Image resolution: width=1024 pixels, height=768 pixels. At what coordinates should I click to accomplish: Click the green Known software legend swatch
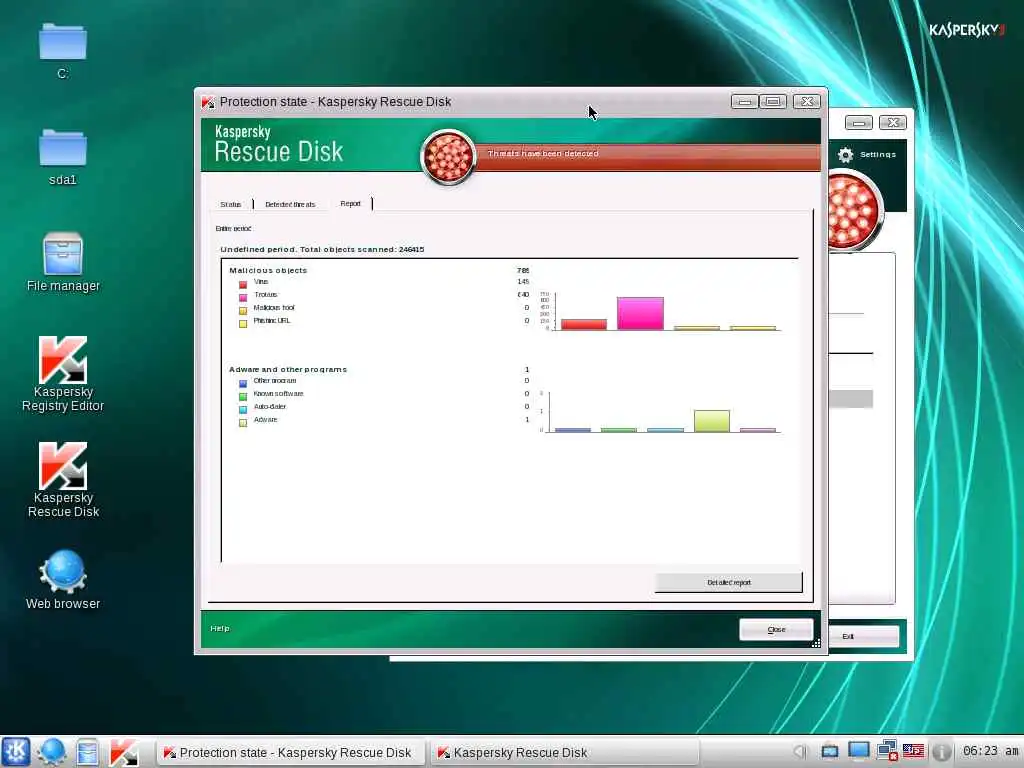point(243,396)
